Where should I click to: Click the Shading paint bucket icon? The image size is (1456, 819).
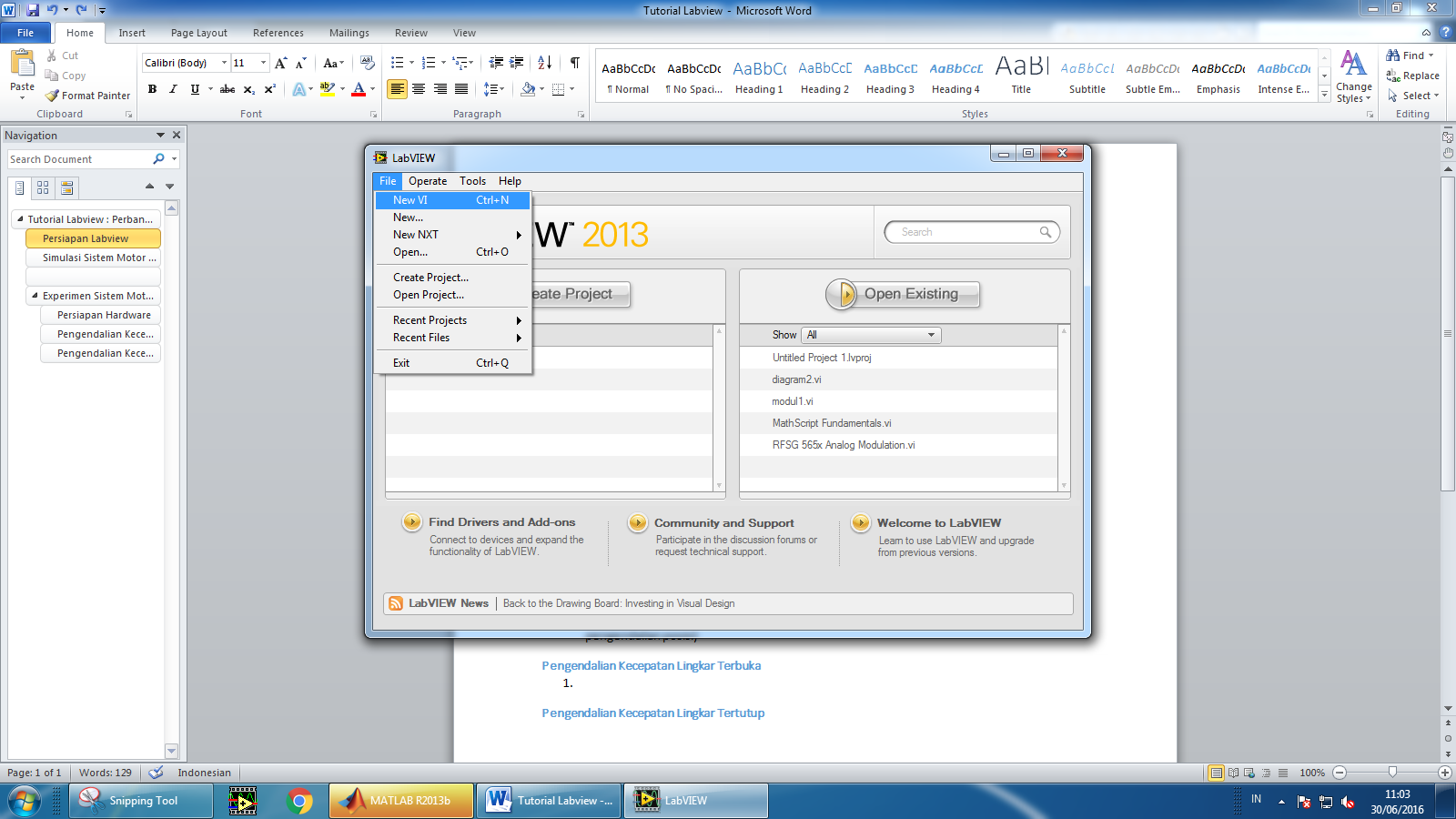(x=528, y=89)
